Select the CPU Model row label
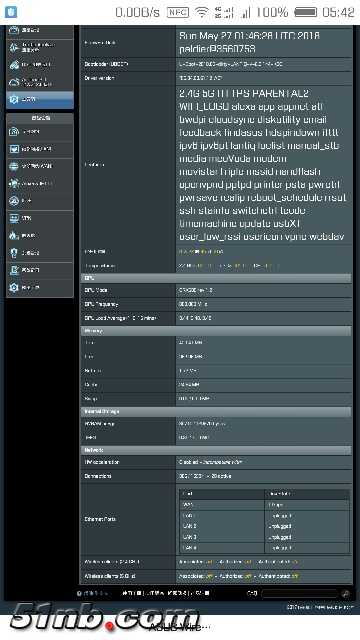The width and height of the screenshot is (360, 640). click(96, 290)
